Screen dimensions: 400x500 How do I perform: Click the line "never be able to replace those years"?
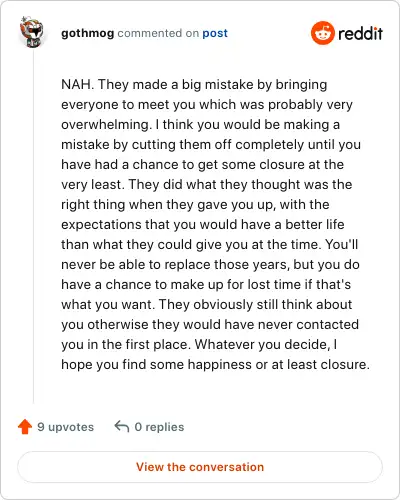tap(210, 265)
